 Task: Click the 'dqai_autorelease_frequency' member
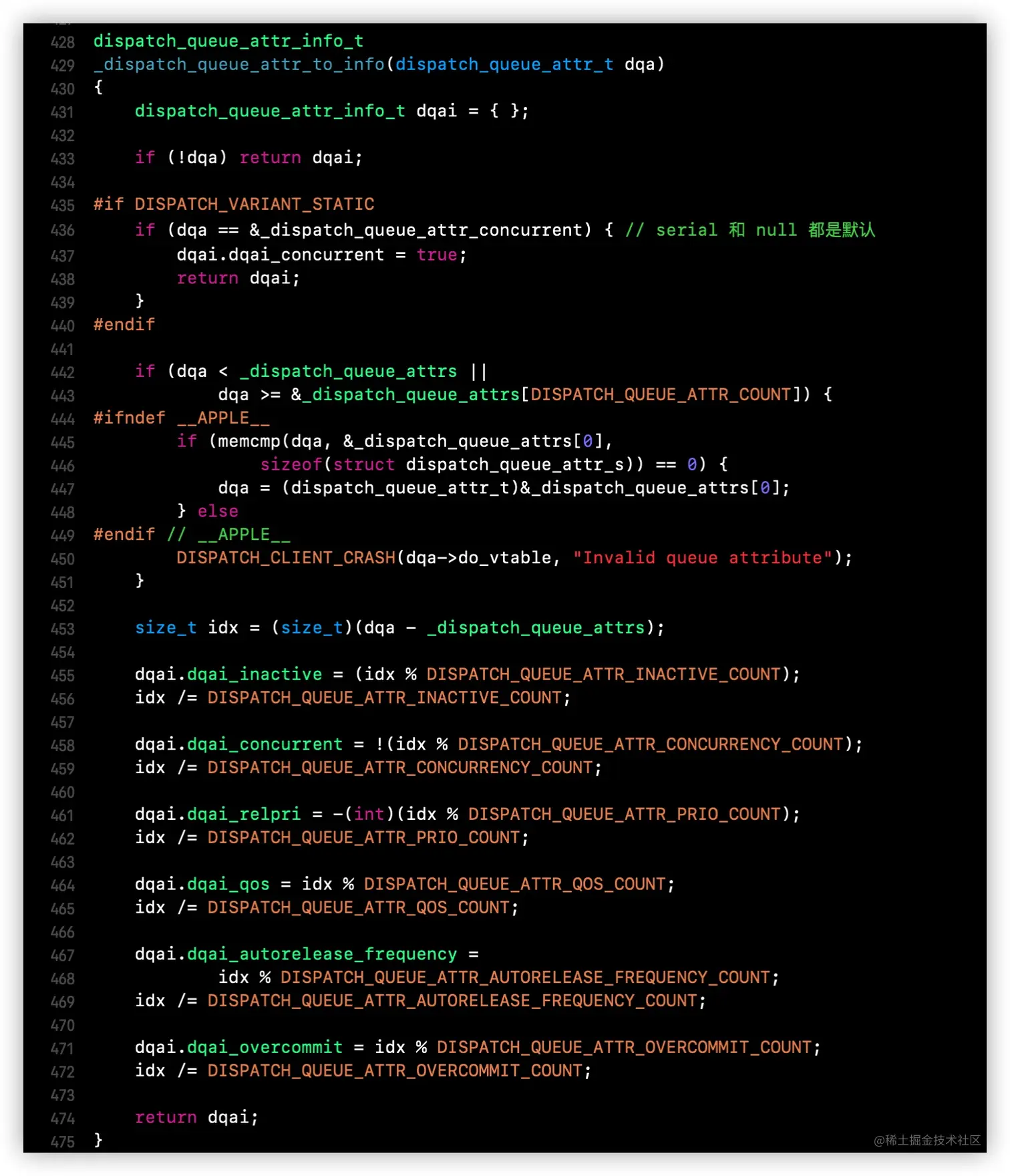[x=322, y=955]
